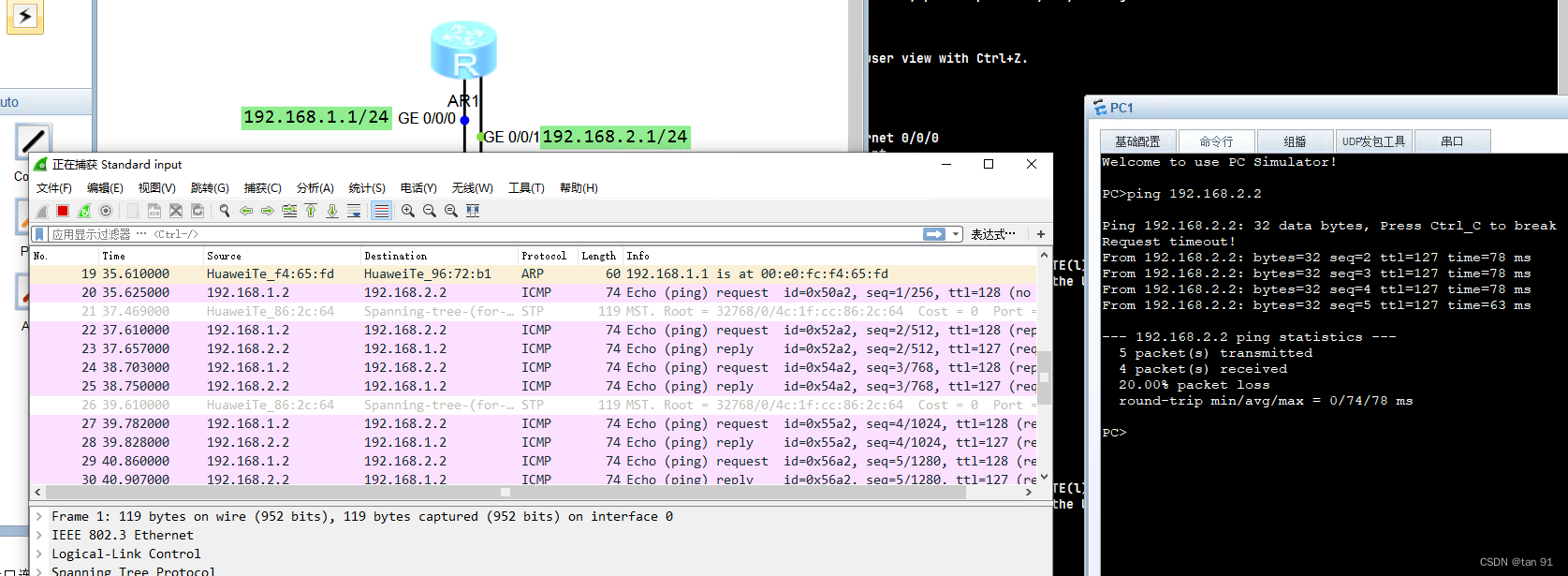The image size is (1568, 576).
Task: Click the open capture file icon
Action: click(x=133, y=211)
